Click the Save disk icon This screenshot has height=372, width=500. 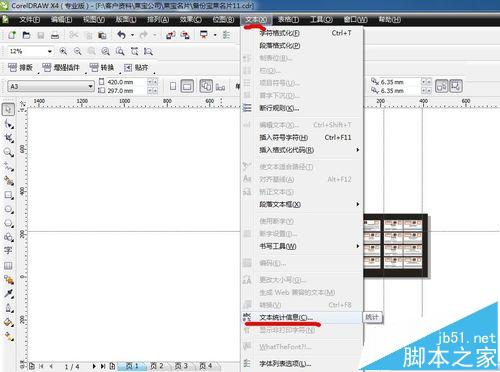pos(41,35)
